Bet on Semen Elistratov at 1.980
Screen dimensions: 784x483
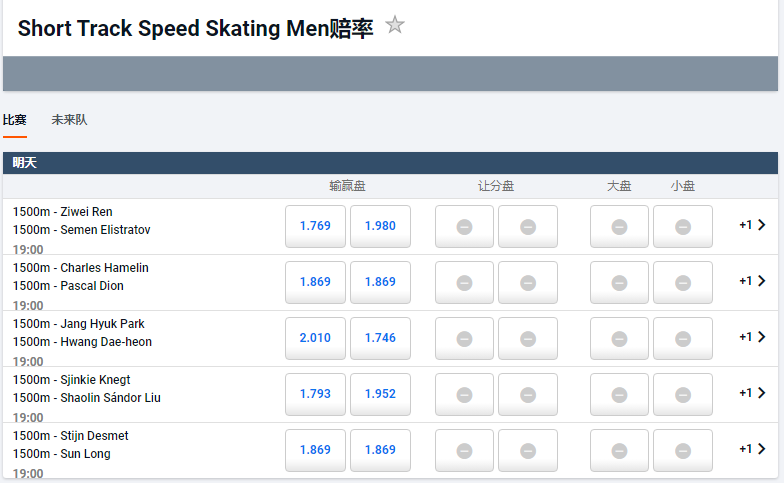coord(380,226)
